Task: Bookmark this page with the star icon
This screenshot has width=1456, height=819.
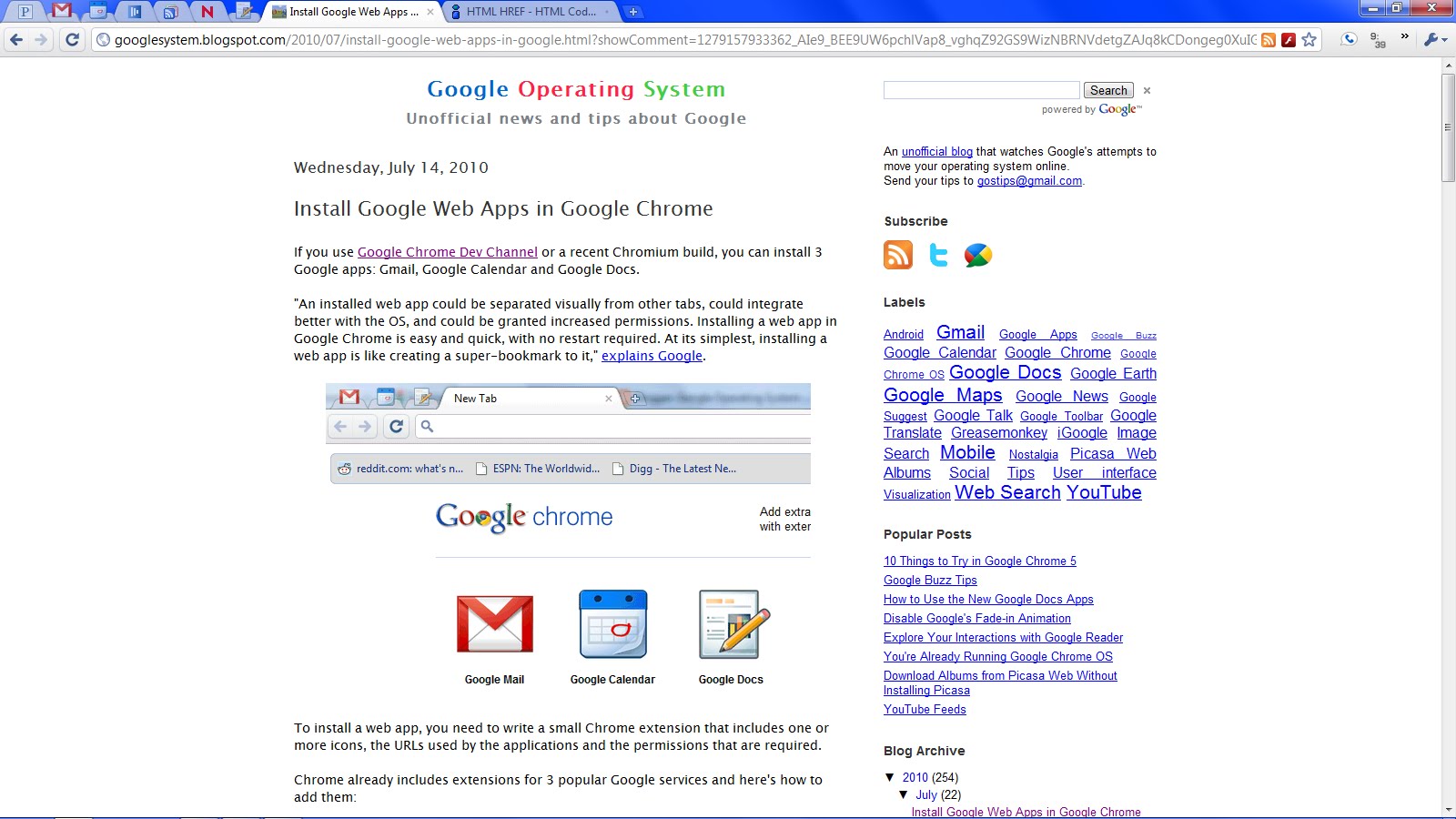Action: pos(1309,40)
